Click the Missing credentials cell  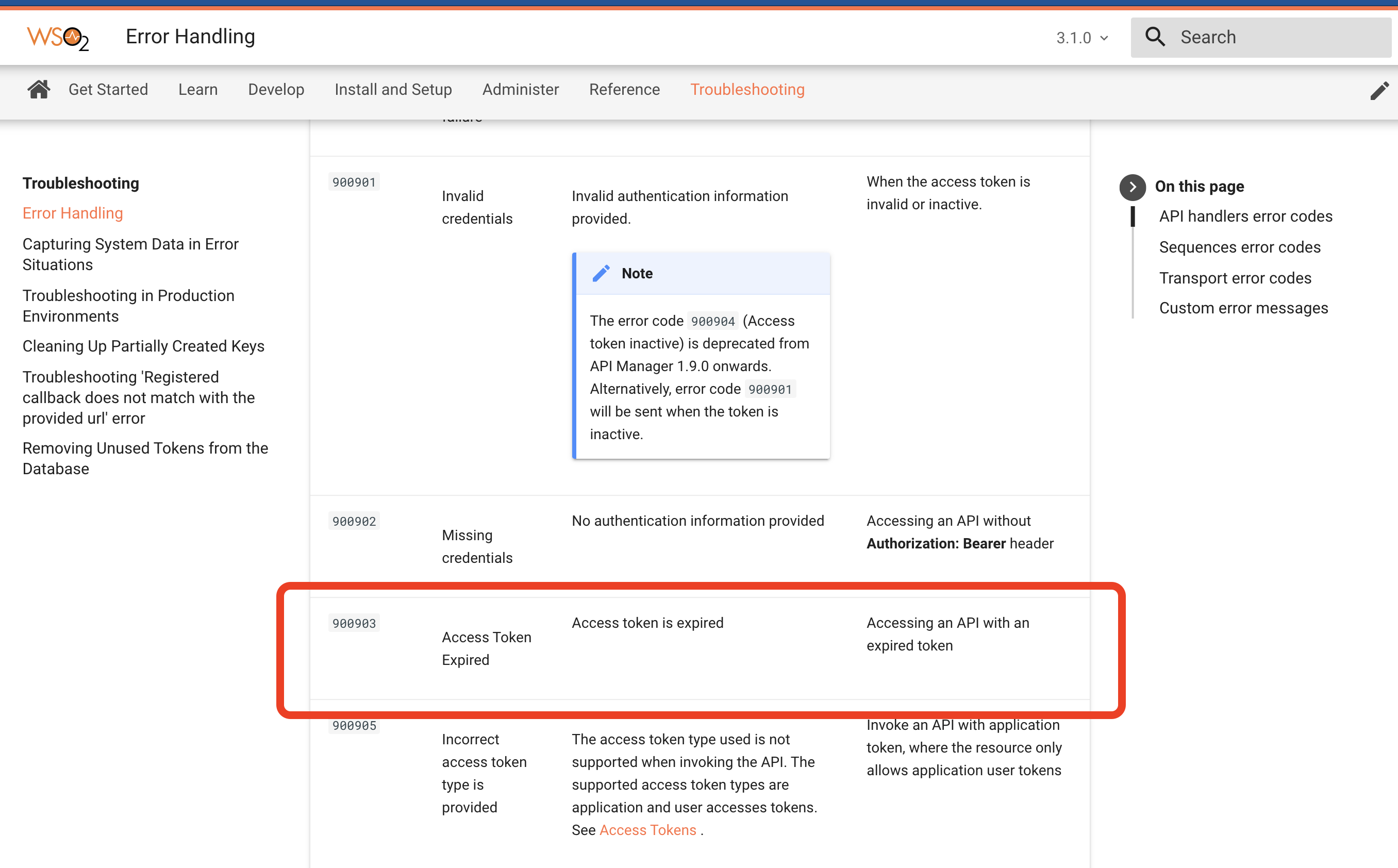tap(477, 546)
